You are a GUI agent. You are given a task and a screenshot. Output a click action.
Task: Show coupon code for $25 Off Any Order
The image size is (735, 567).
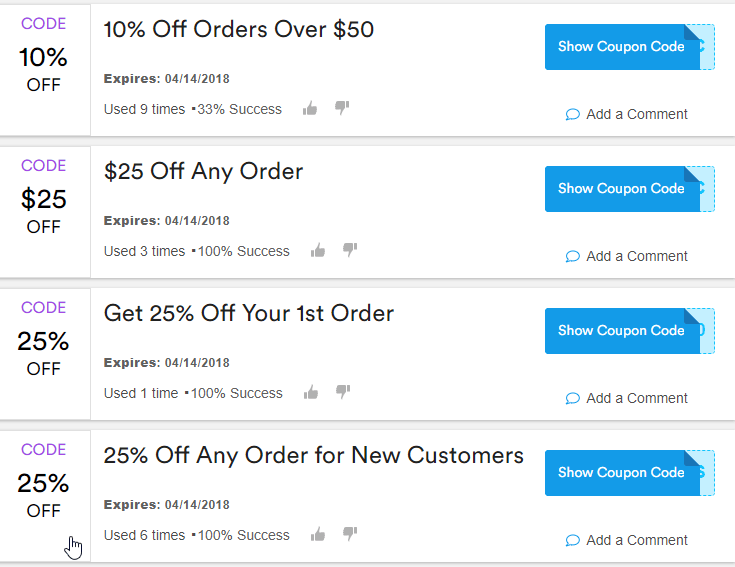click(x=630, y=189)
